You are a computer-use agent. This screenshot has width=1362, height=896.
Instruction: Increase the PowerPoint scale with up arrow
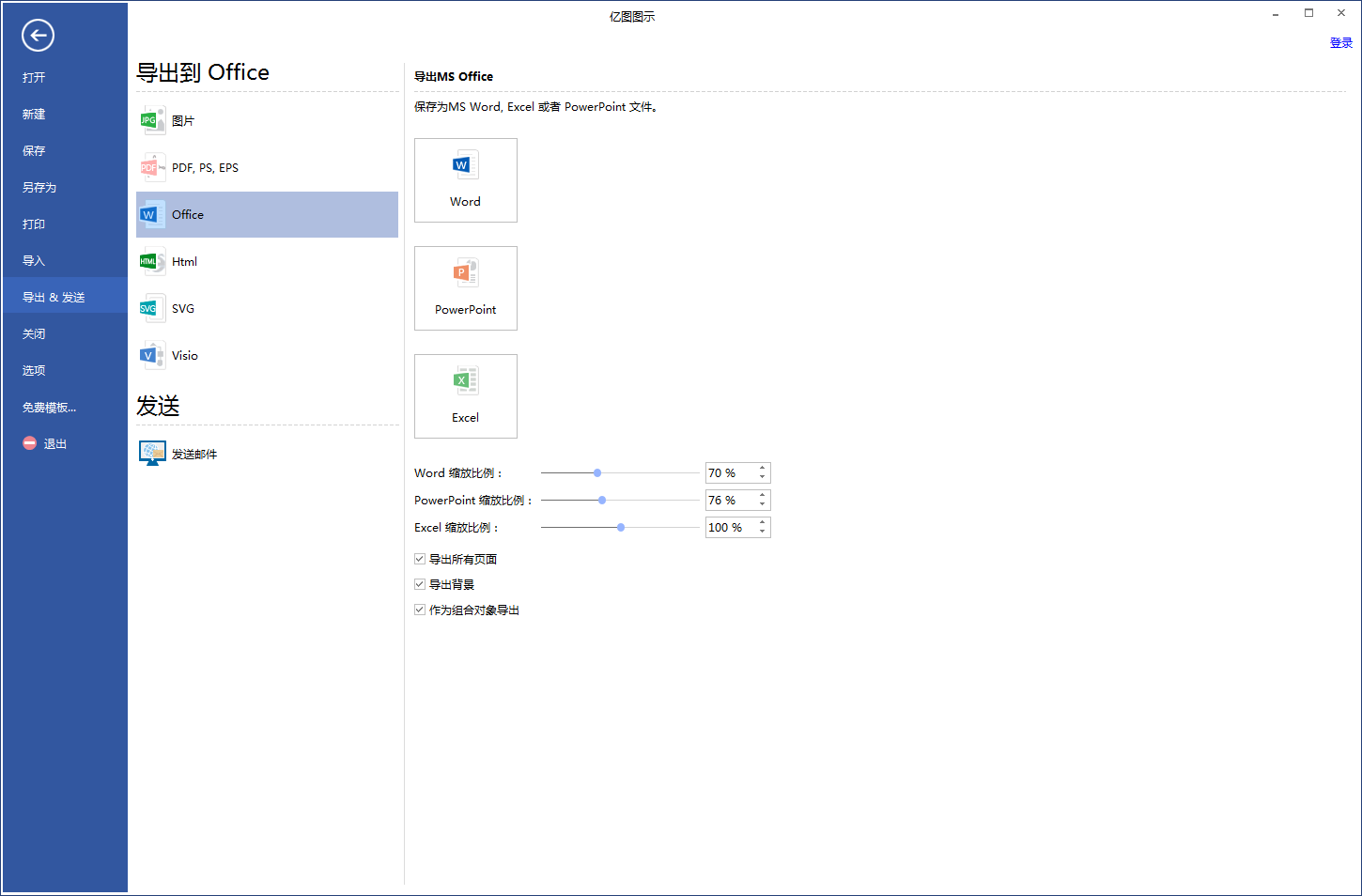pos(763,496)
